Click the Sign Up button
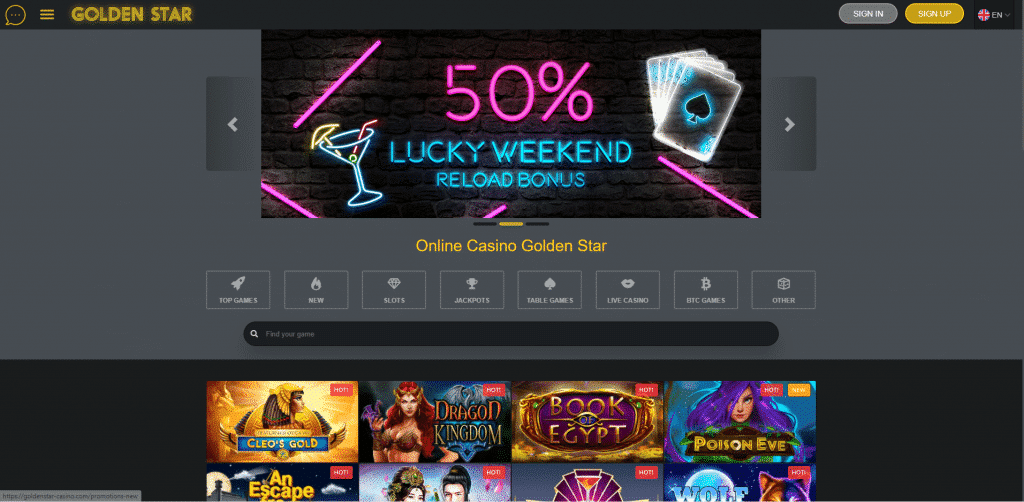Screen dimensions: 1024x502 (x=934, y=14)
